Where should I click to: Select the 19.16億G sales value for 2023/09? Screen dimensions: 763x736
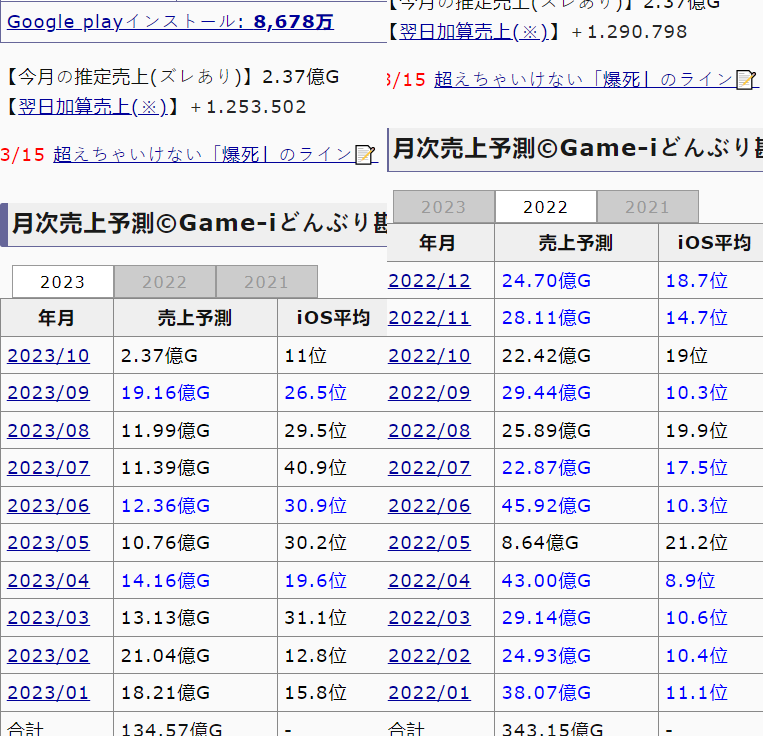(x=165, y=393)
